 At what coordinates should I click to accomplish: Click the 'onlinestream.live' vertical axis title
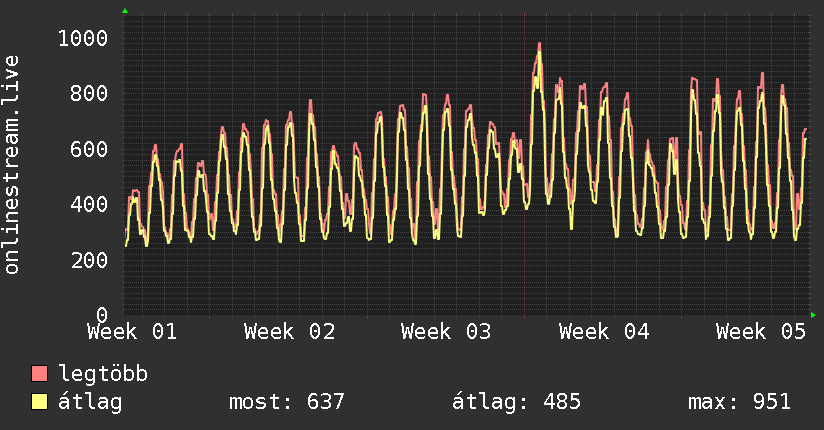[11, 165]
